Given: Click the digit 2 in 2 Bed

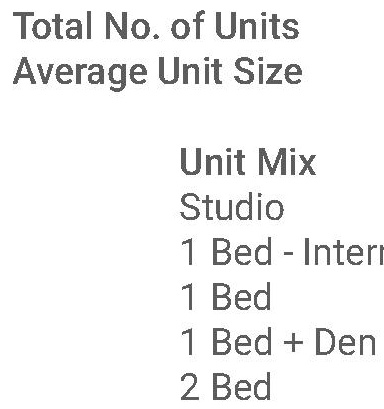Looking at the screenshot, I should [190, 387].
